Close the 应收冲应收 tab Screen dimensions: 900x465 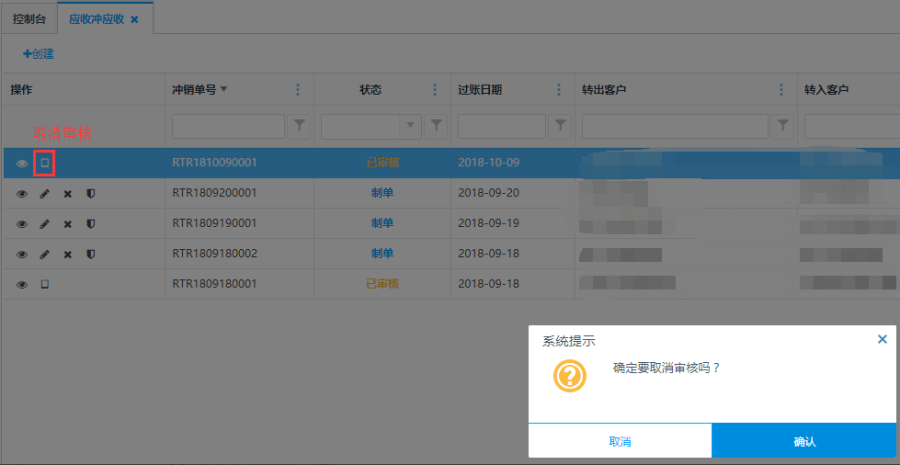[135, 19]
